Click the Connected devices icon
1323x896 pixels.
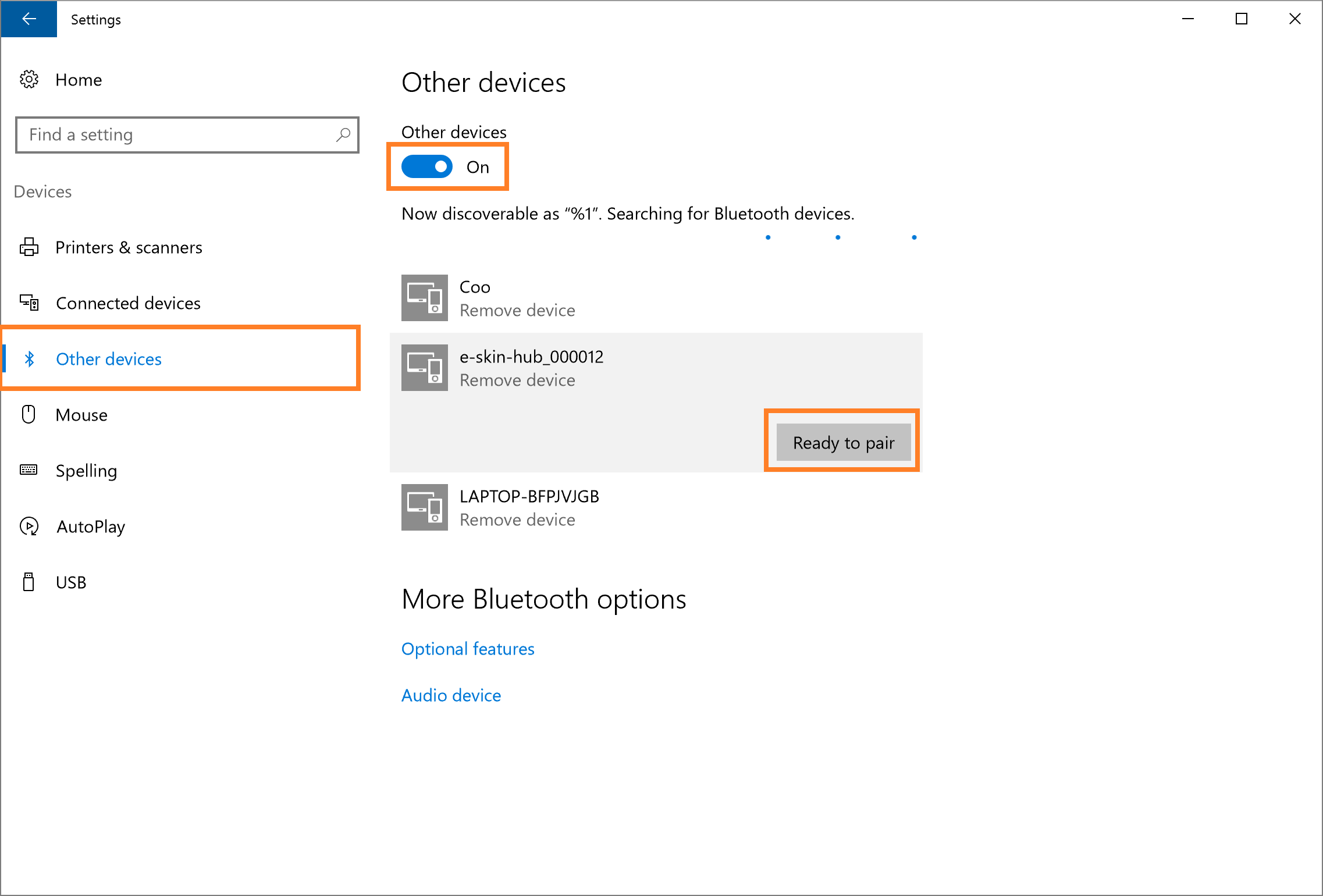tap(29, 303)
